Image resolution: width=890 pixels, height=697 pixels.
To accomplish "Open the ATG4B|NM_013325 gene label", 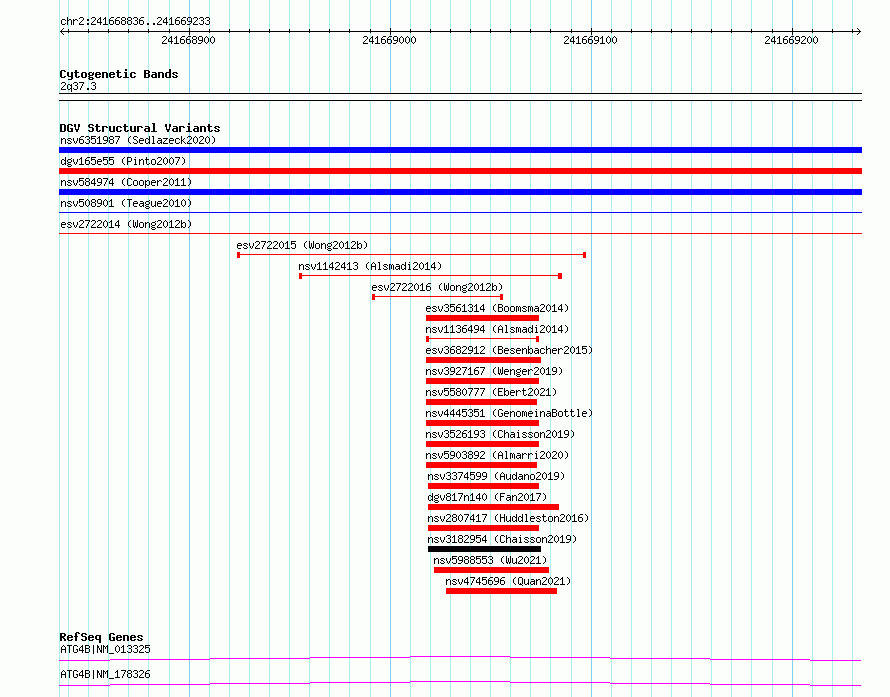I will tap(105, 649).
